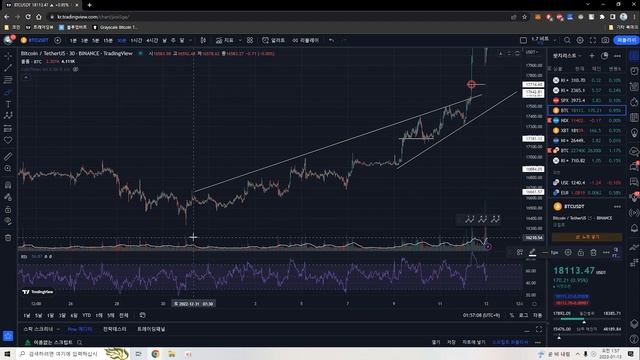Expand the timeframe interval dropdown arrow
Screen dimensions: 640x360
tap(191, 40)
